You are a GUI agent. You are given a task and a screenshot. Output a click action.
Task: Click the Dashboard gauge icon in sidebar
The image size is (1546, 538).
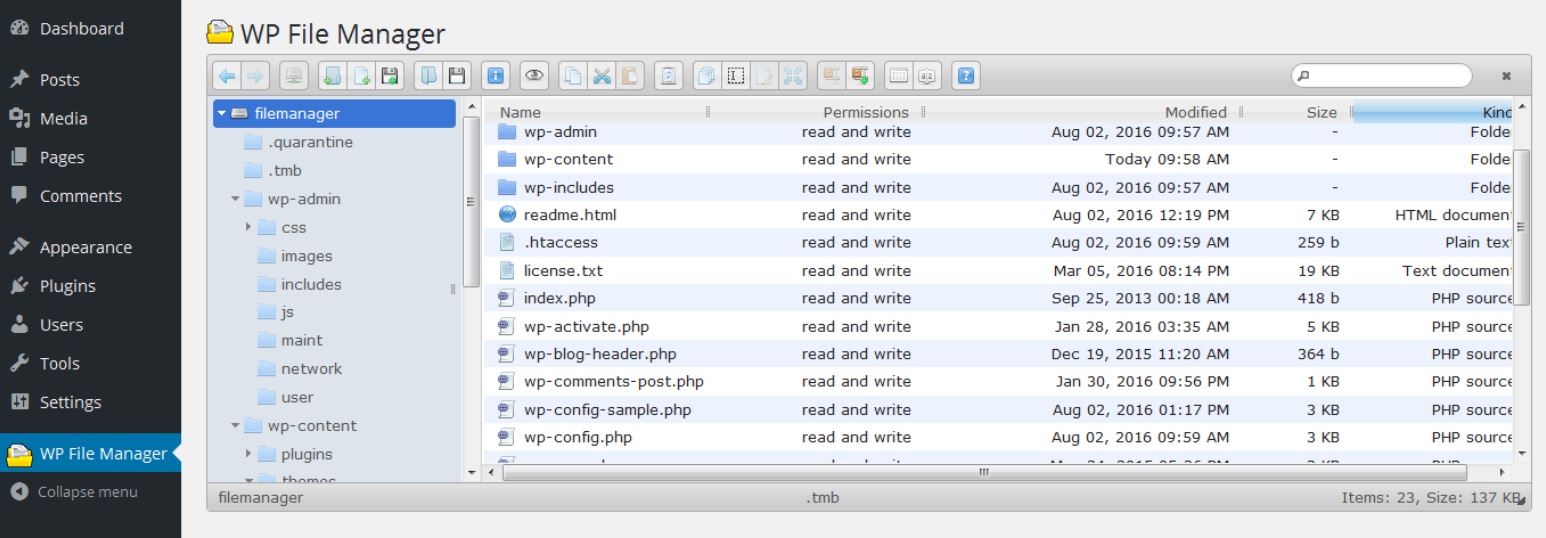(x=19, y=28)
